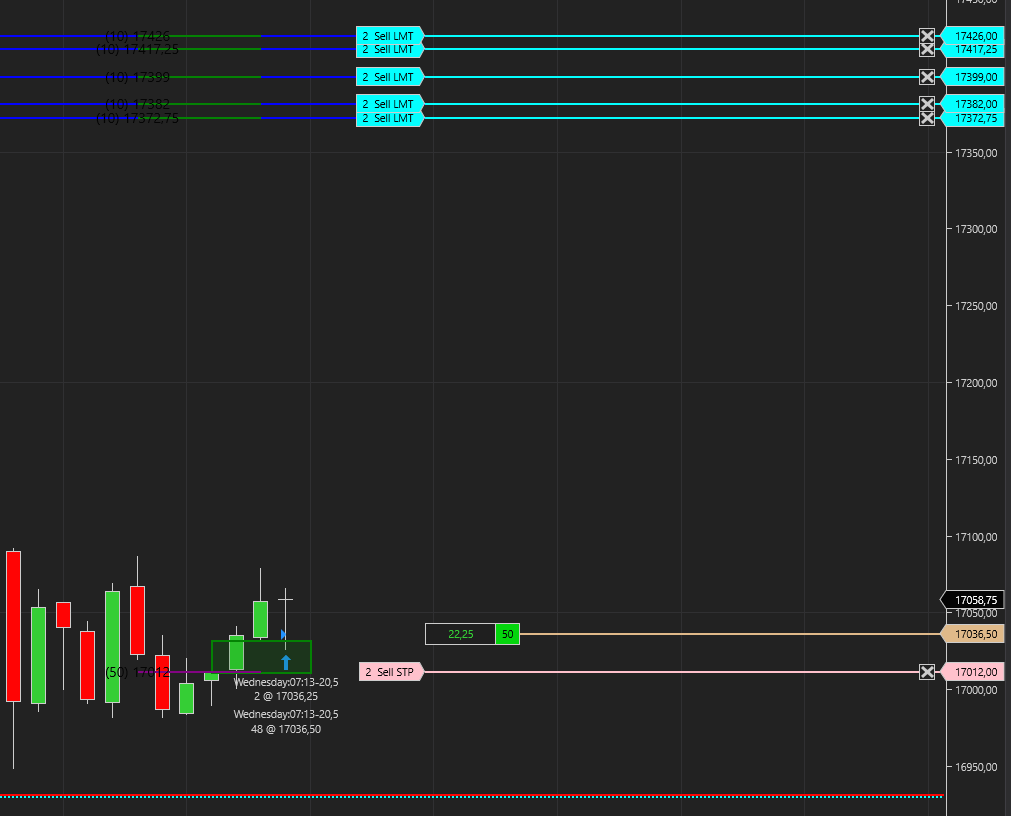Click the 16950,00 price axis label
Image resolution: width=1011 pixels, height=816 pixels.
[976, 767]
